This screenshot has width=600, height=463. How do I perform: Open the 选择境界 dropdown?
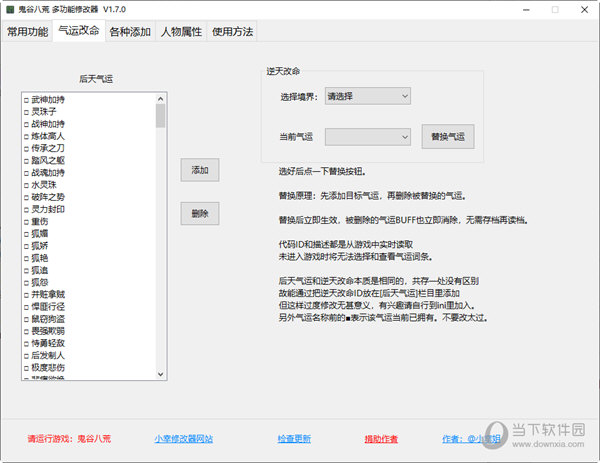(368, 96)
